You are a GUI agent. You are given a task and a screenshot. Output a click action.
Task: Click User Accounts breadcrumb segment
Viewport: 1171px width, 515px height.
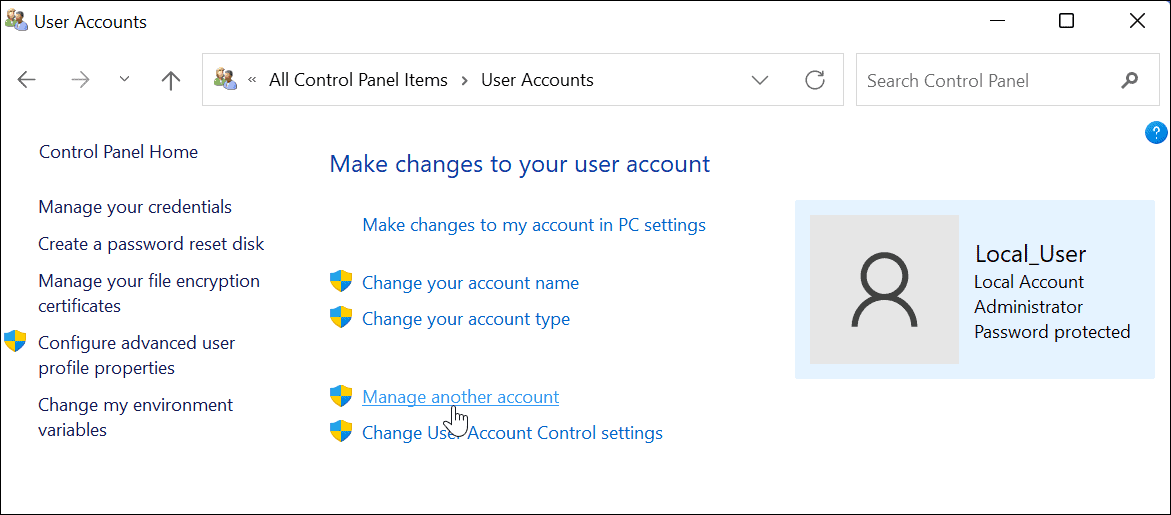click(x=537, y=80)
